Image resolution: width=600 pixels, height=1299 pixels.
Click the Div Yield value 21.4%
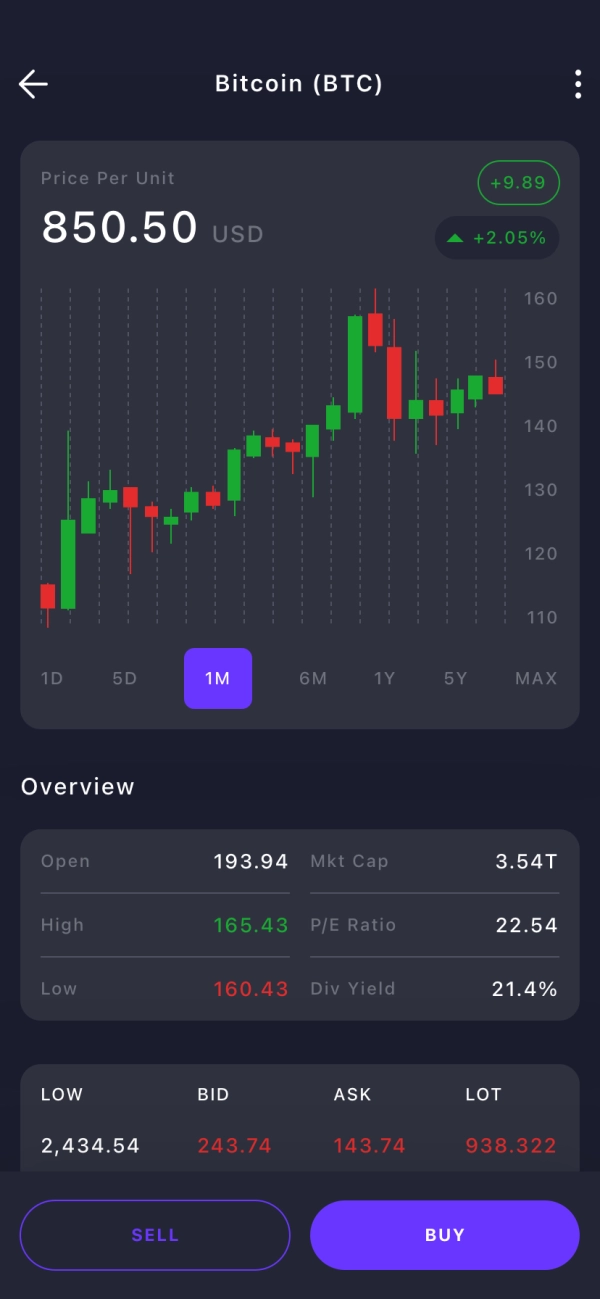coord(525,989)
